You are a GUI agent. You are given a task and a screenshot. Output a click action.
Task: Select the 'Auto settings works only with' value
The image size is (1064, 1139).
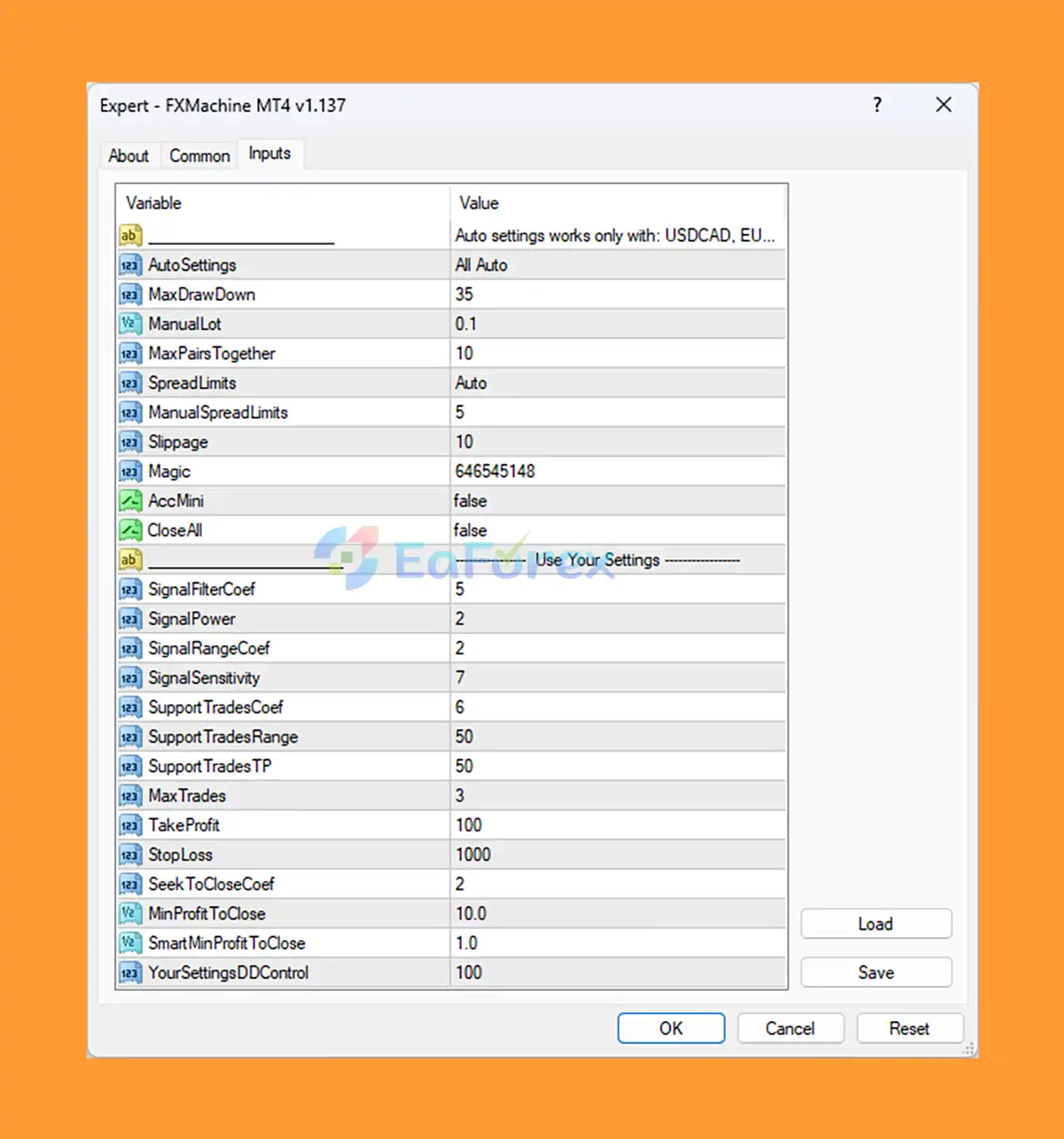618,235
